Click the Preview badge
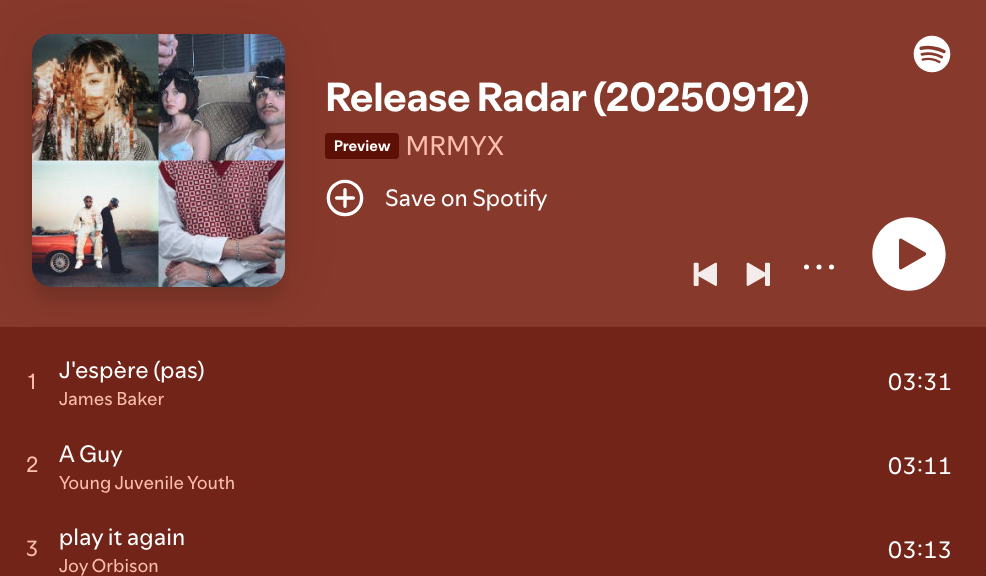 pyautogui.click(x=362, y=146)
